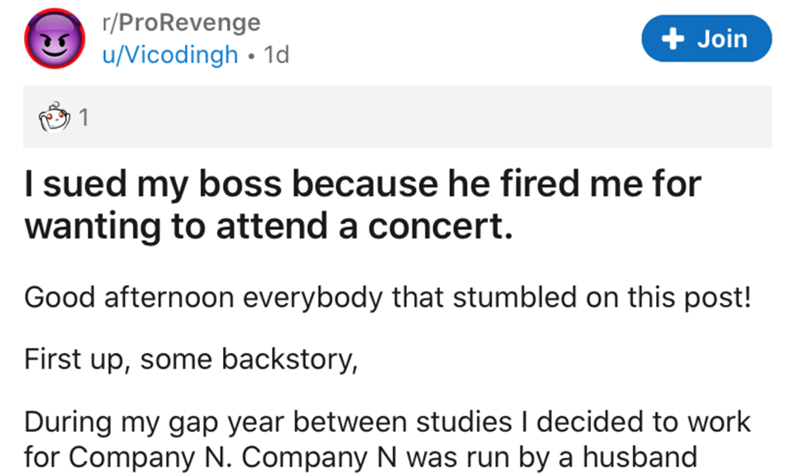Open post titled I sued my boss
Image resolution: width=800 pixels, height=476 pixels.
363,205
